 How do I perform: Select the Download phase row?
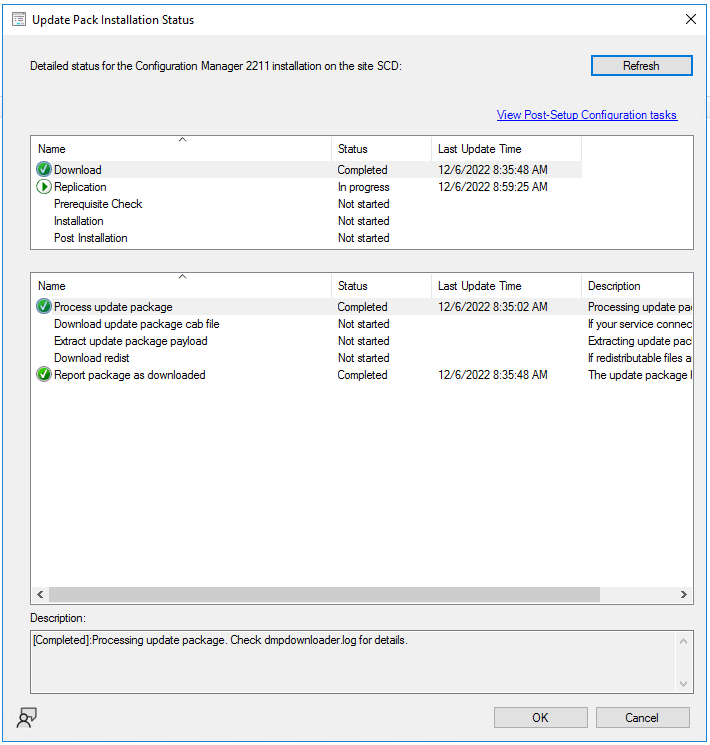(x=307, y=170)
